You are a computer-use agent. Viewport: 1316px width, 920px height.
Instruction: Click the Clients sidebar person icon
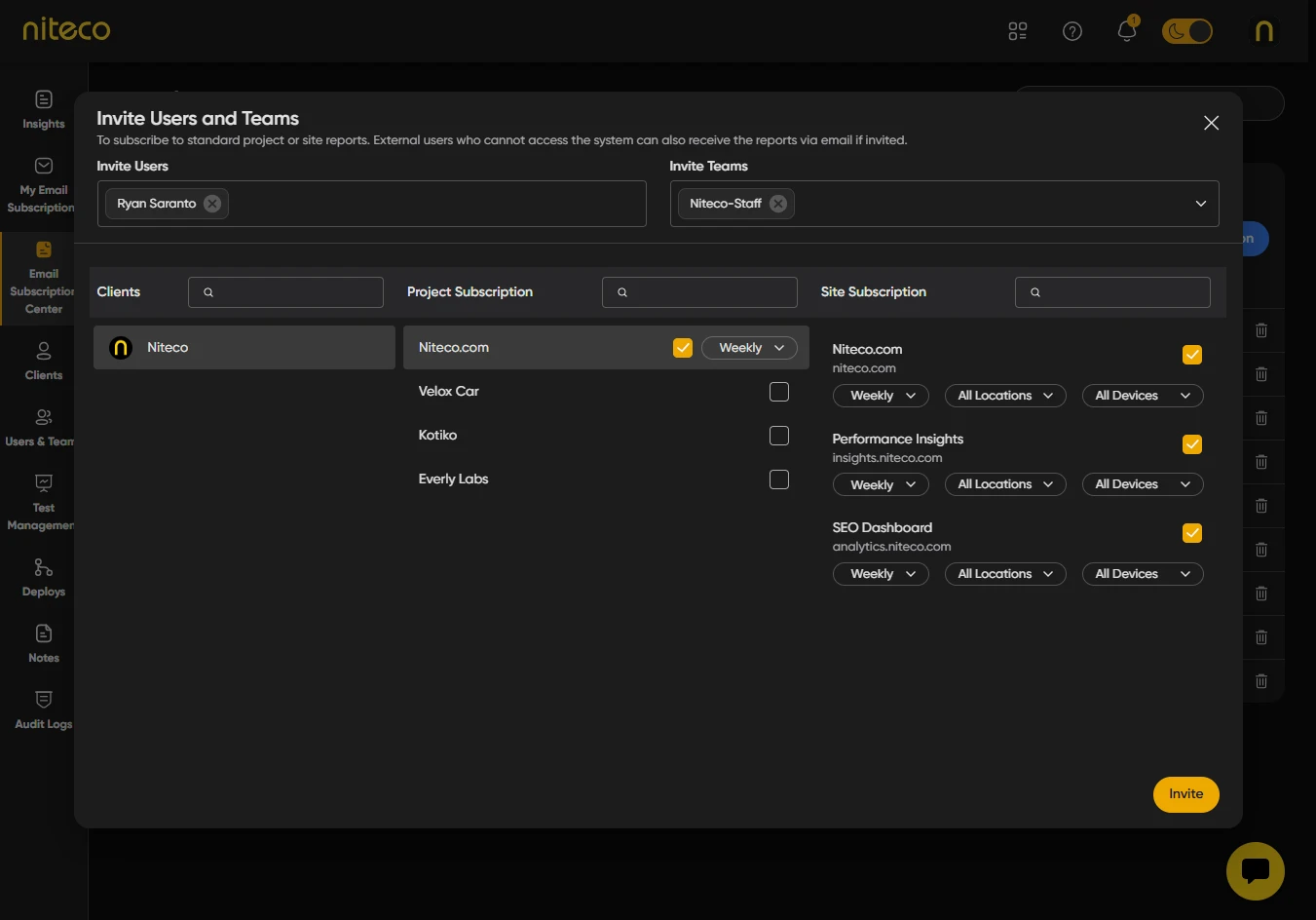click(x=44, y=351)
